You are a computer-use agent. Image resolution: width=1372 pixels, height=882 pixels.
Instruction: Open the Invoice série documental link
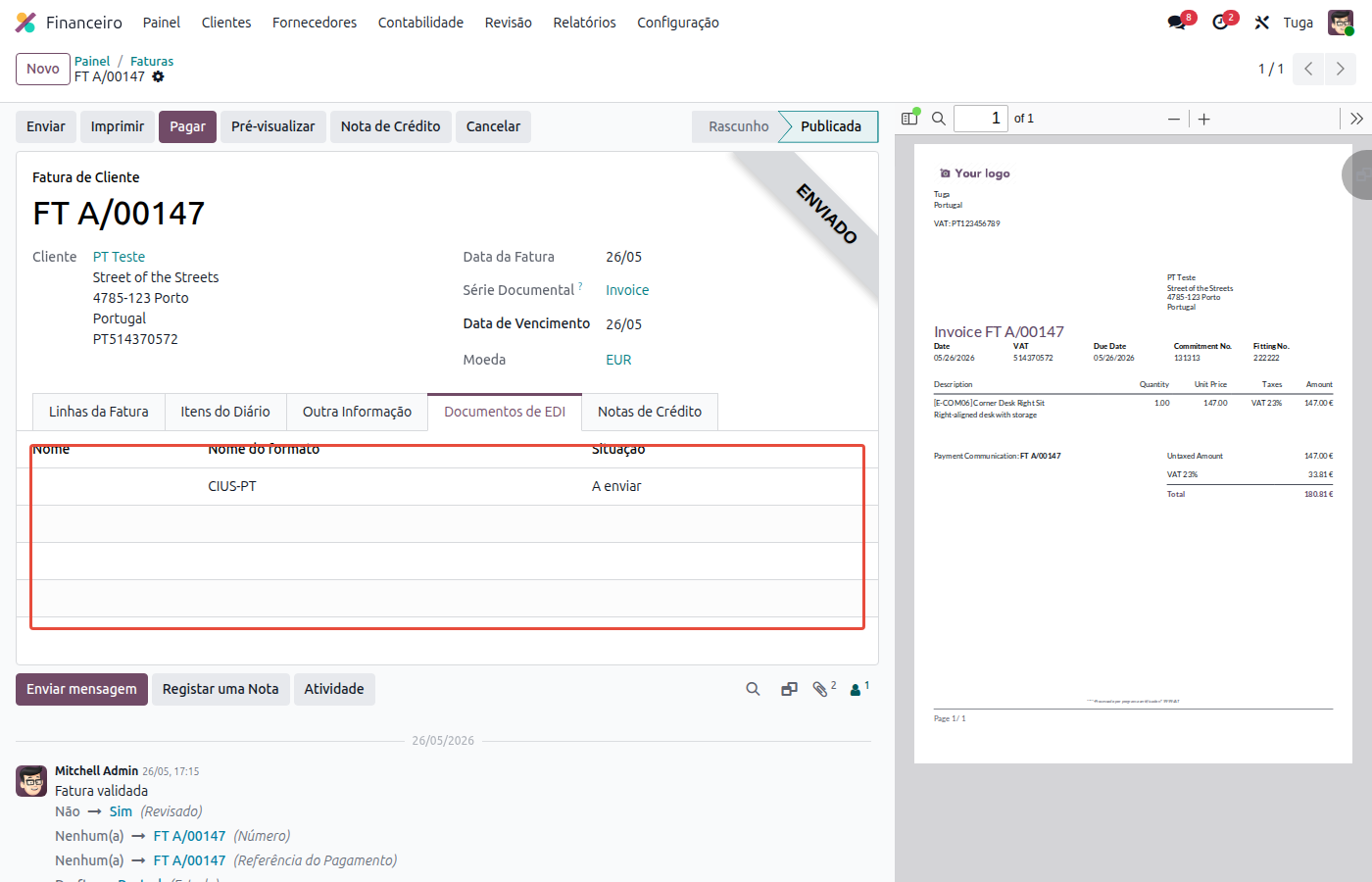(627, 290)
